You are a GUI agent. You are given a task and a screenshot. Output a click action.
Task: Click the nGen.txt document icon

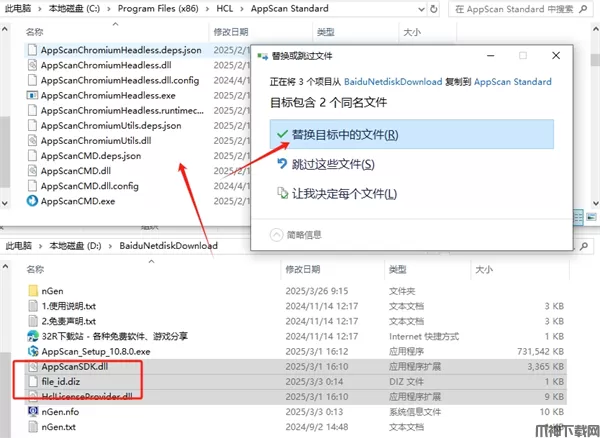pyautogui.click(x=33, y=427)
